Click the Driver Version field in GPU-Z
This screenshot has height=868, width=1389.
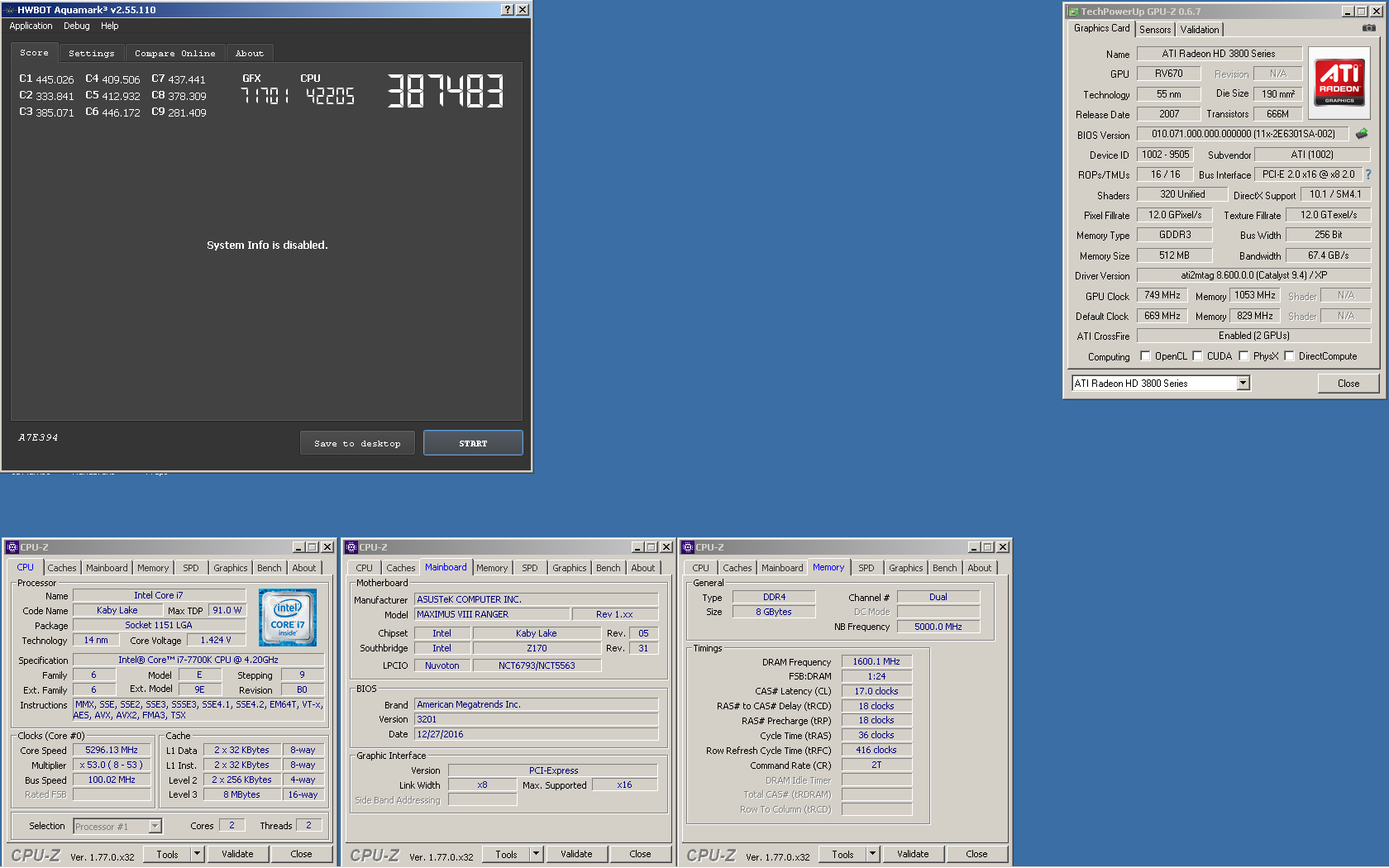coord(1253,275)
